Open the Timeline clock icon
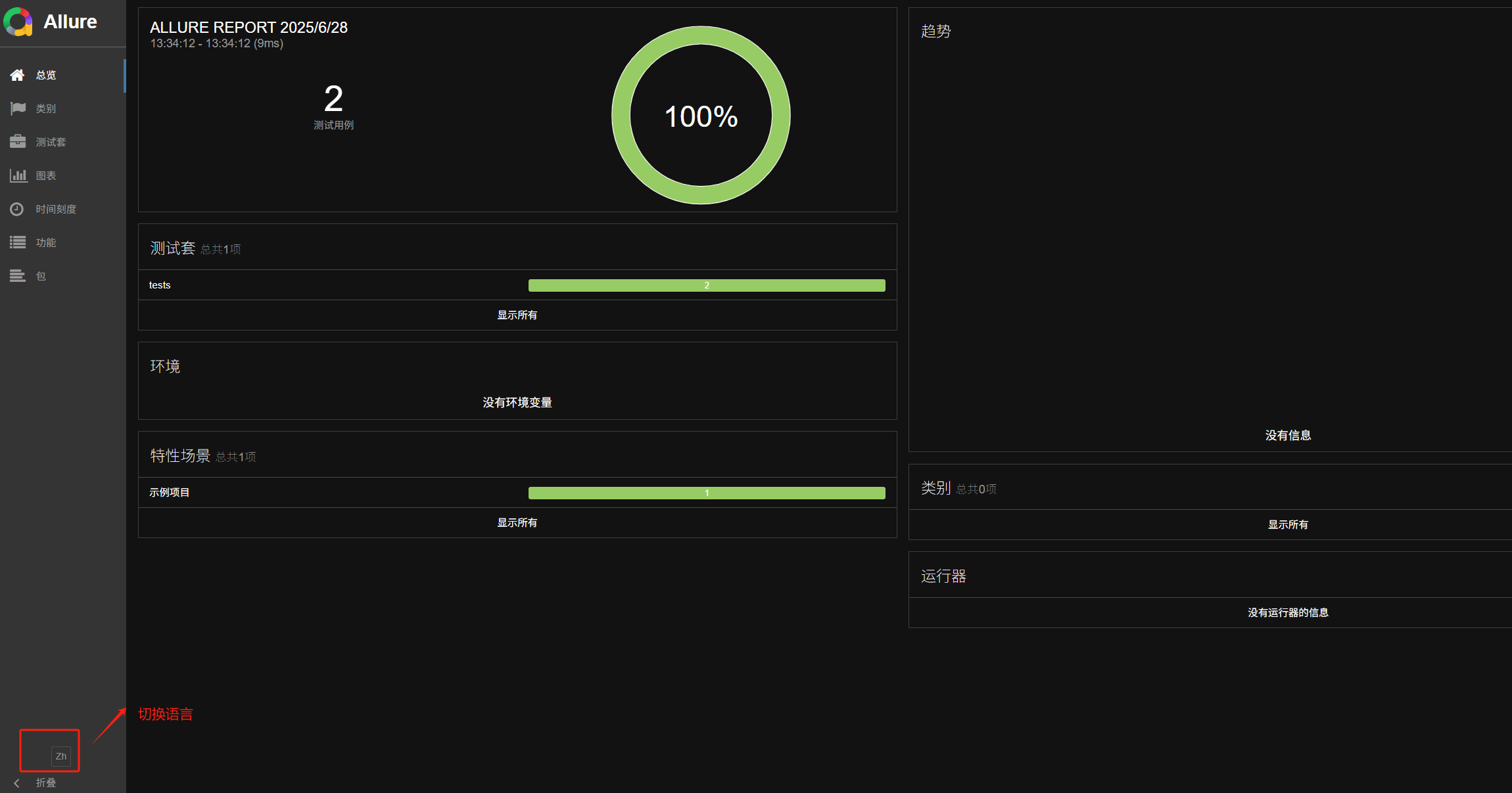The height and width of the screenshot is (793, 1512). (18, 209)
